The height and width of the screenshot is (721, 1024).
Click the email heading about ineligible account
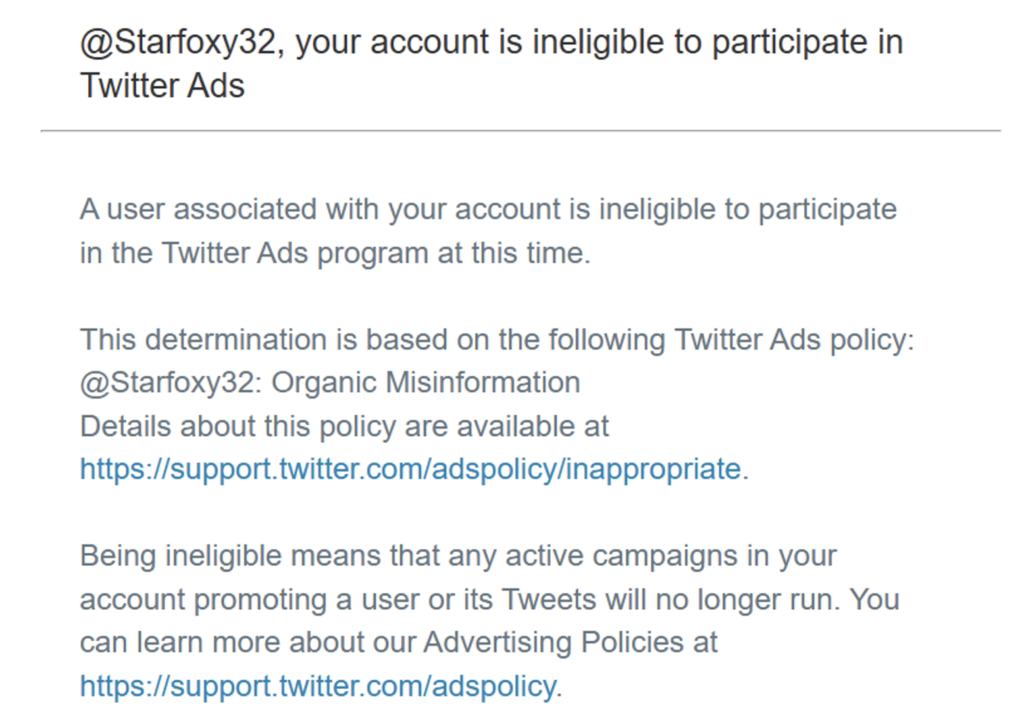pos(490,63)
